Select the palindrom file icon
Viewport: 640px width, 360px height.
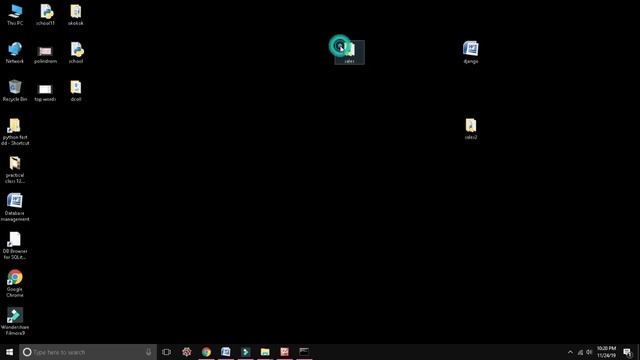click(45, 54)
